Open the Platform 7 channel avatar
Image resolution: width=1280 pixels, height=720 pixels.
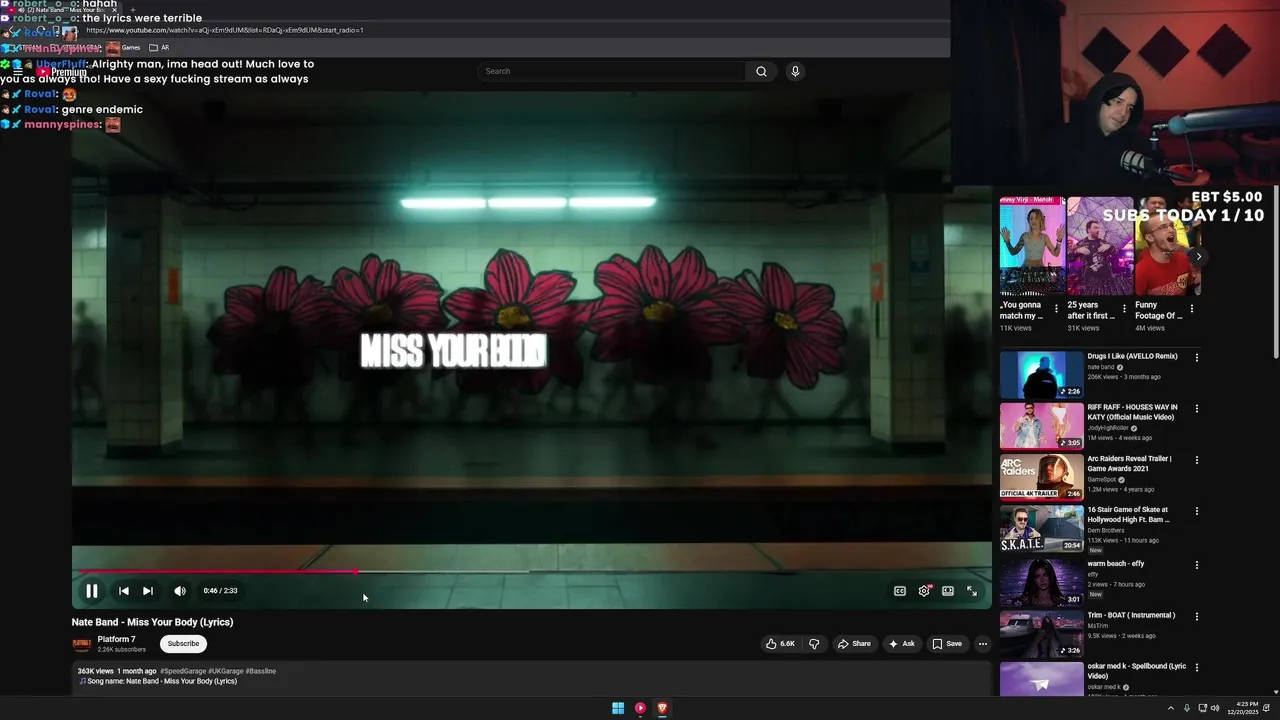point(82,644)
